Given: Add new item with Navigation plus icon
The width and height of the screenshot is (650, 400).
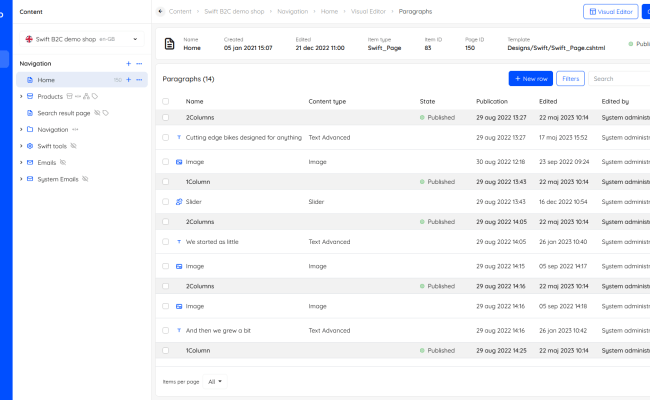Looking at the screenshot, I should 129,63.
